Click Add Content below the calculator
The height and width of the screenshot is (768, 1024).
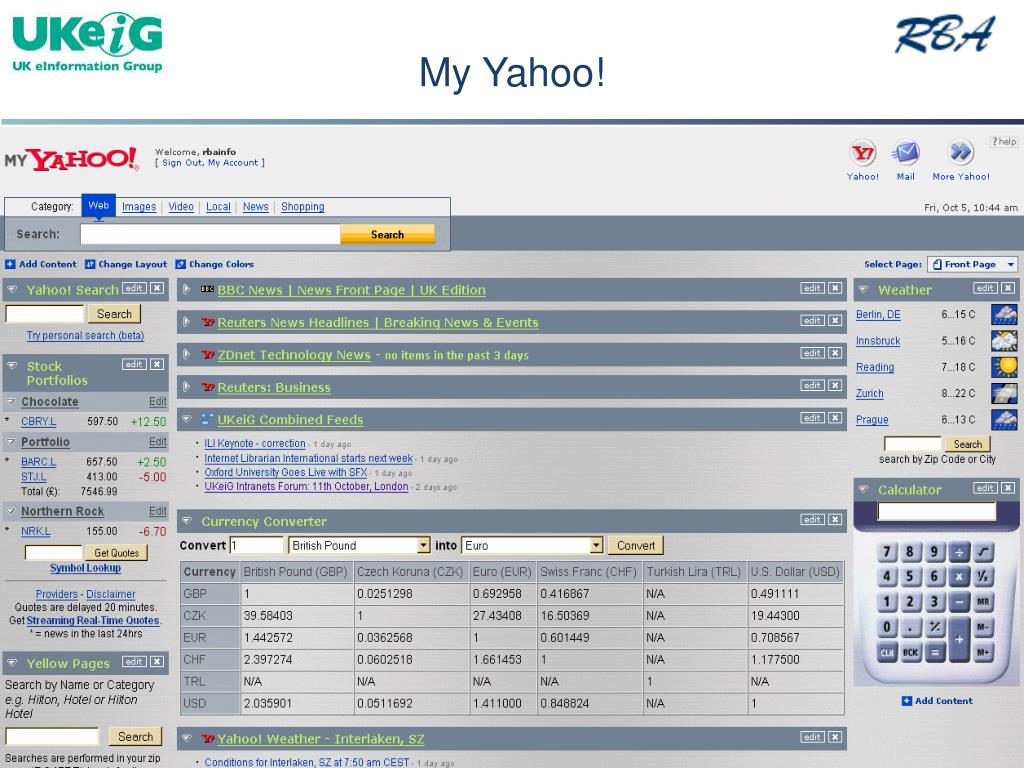[937, 701]
